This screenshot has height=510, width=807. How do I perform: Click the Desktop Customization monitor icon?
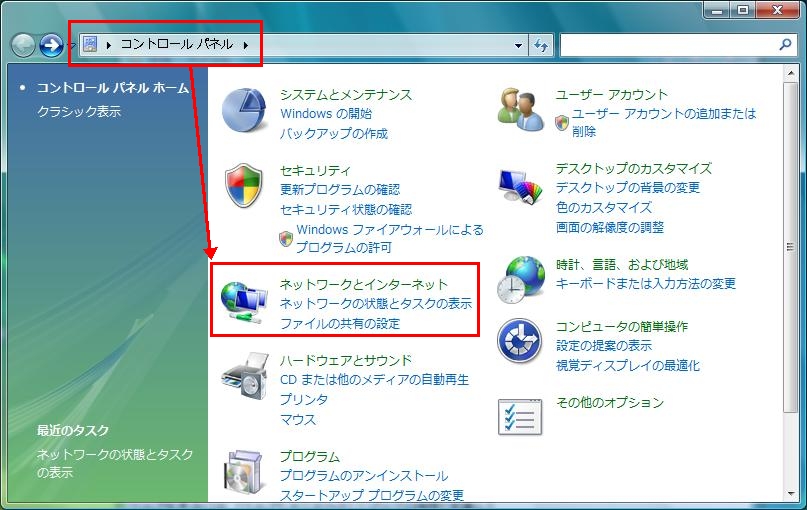pyautogui.click(x=520, y=186)
